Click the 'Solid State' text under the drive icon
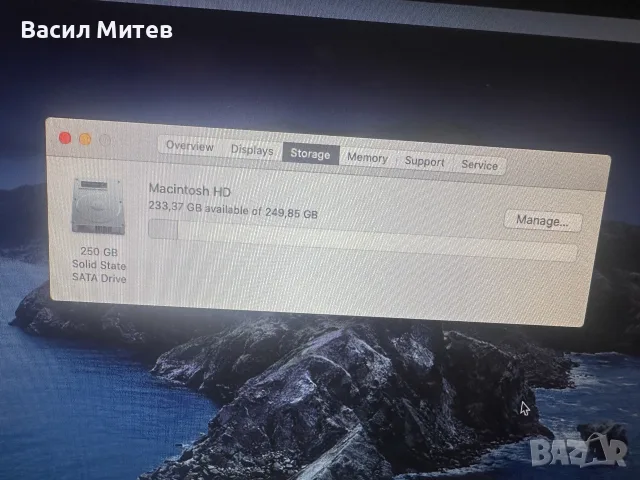640x480 pixels. point(99,264)
